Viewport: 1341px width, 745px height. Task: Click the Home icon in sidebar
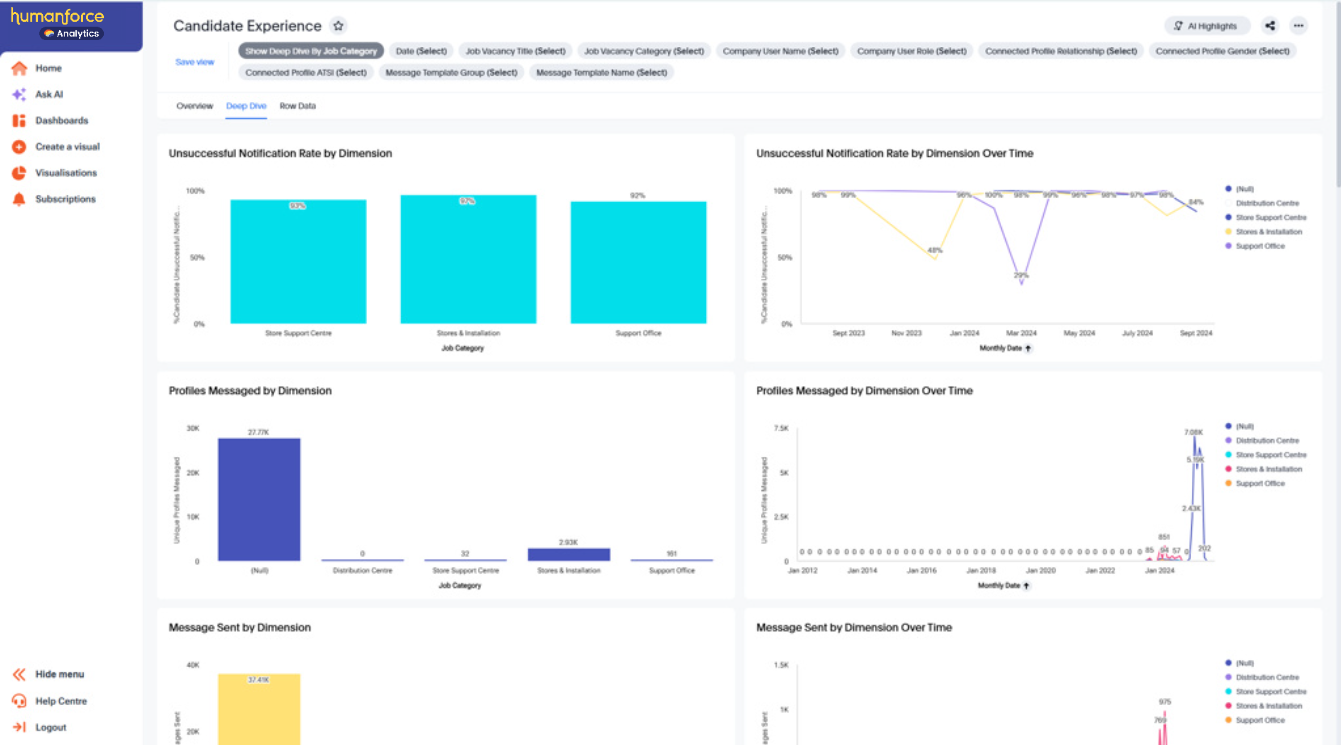[19, 68]
